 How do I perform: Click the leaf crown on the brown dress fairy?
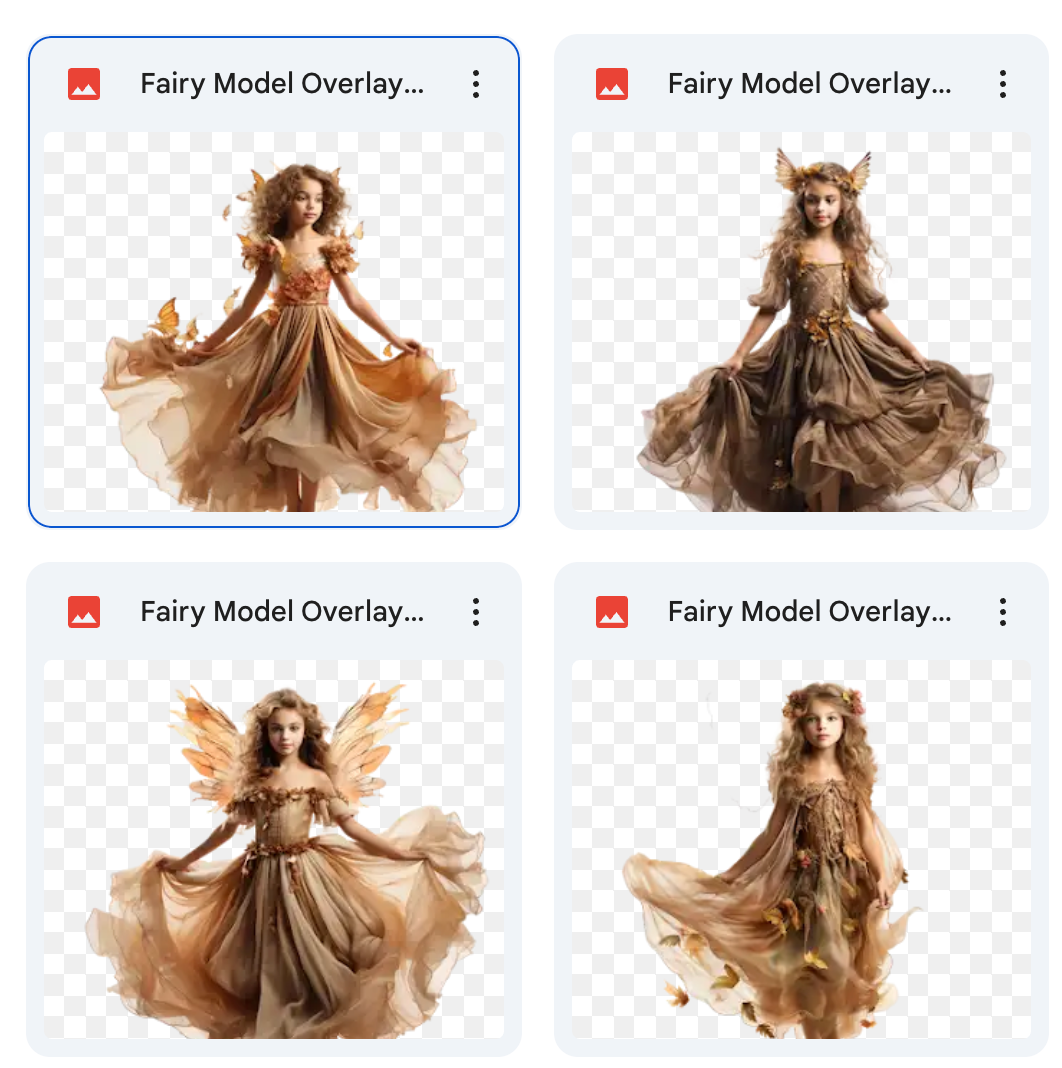pos(822,172)
